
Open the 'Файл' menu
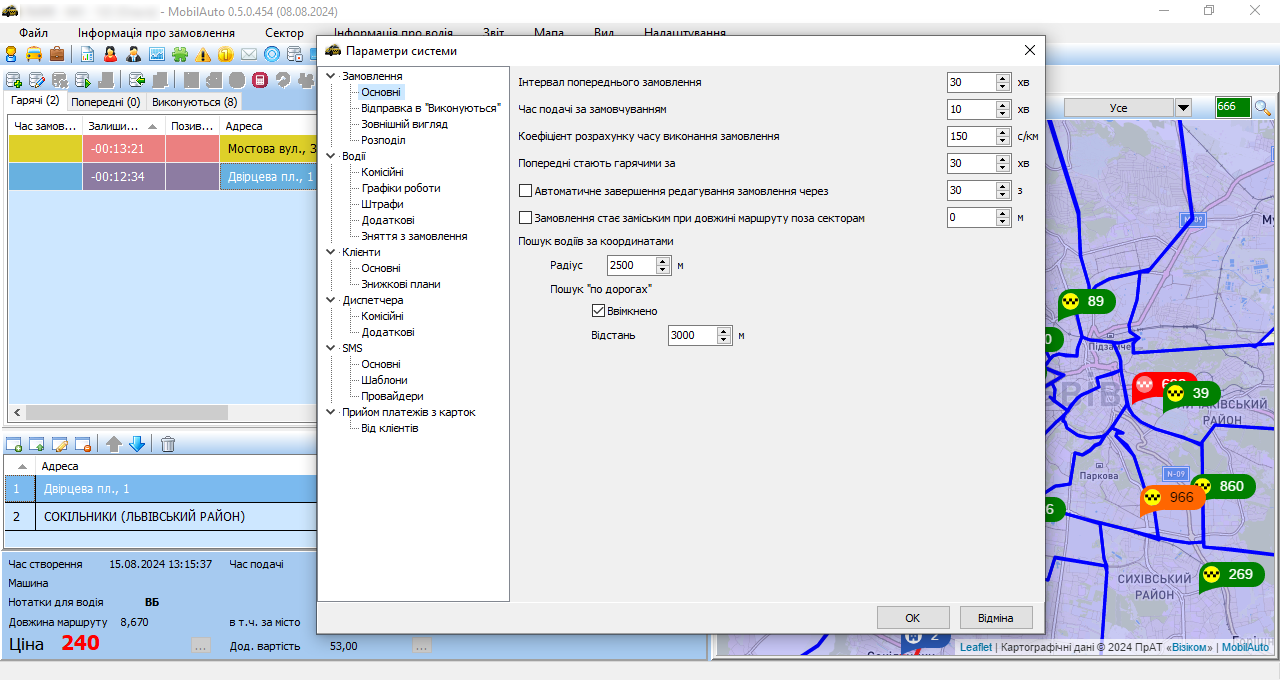click(x=33, y=33)
